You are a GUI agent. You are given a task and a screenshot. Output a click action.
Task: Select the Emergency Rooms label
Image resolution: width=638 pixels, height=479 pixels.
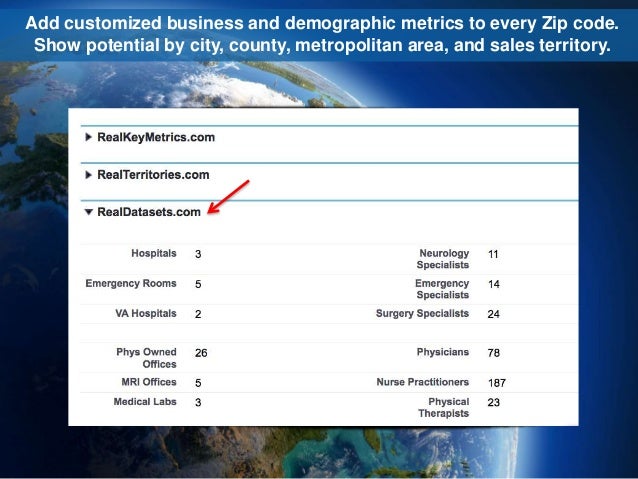point(131,284)
